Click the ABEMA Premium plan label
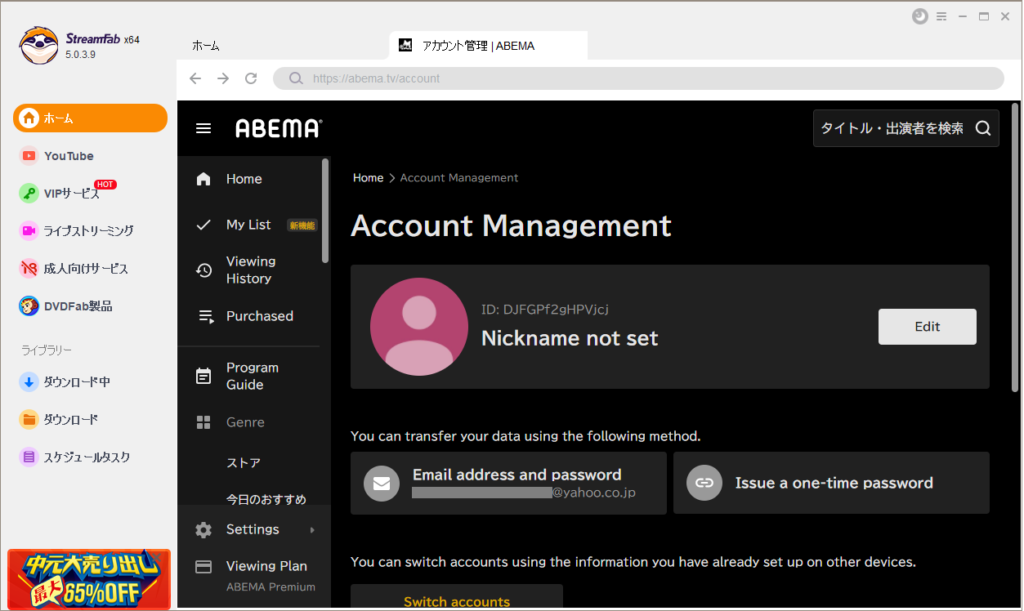This screenshot has width=1024, height=611. point(271,587)
